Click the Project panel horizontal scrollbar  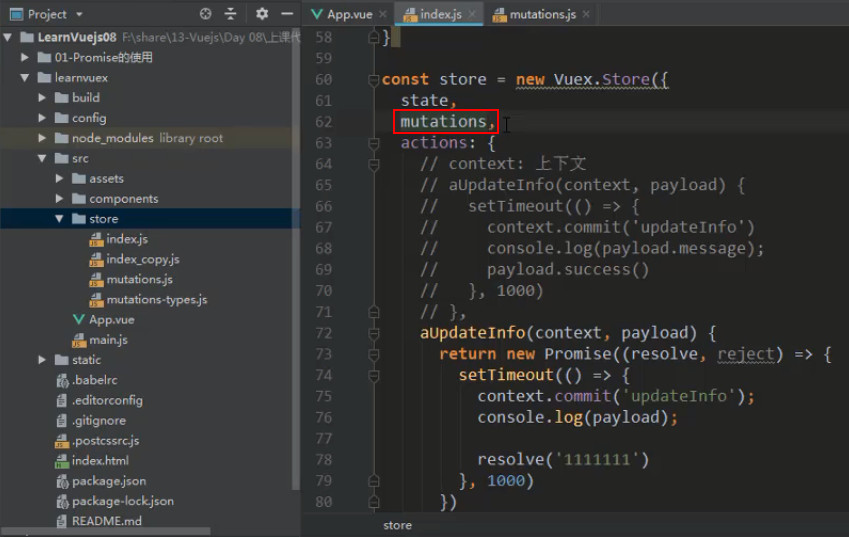[106, 532]
